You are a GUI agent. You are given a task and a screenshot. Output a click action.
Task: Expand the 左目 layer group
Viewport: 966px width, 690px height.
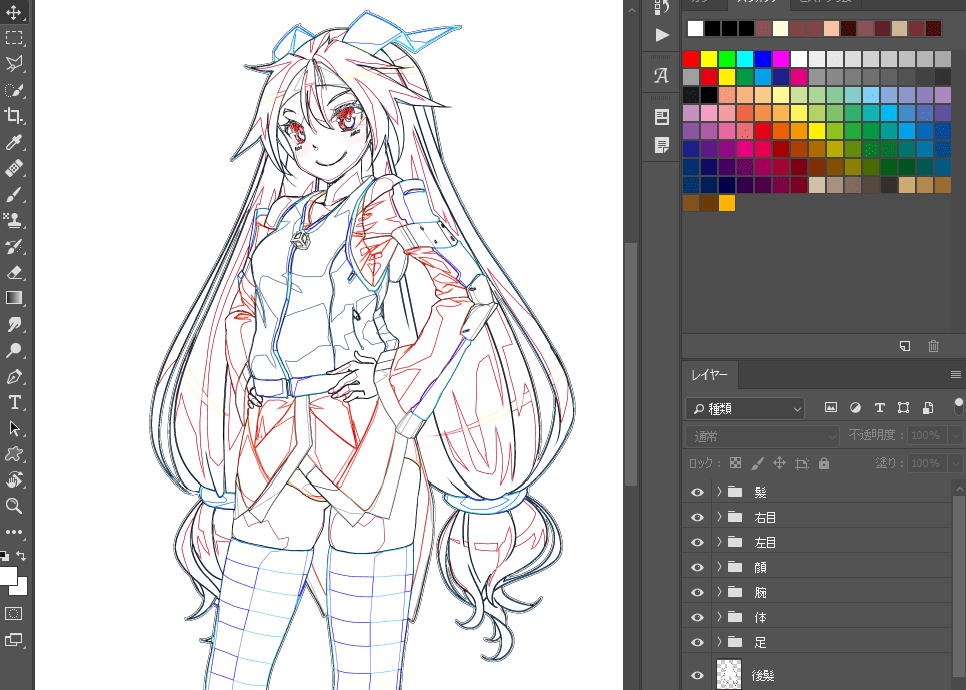coord(719,542)
